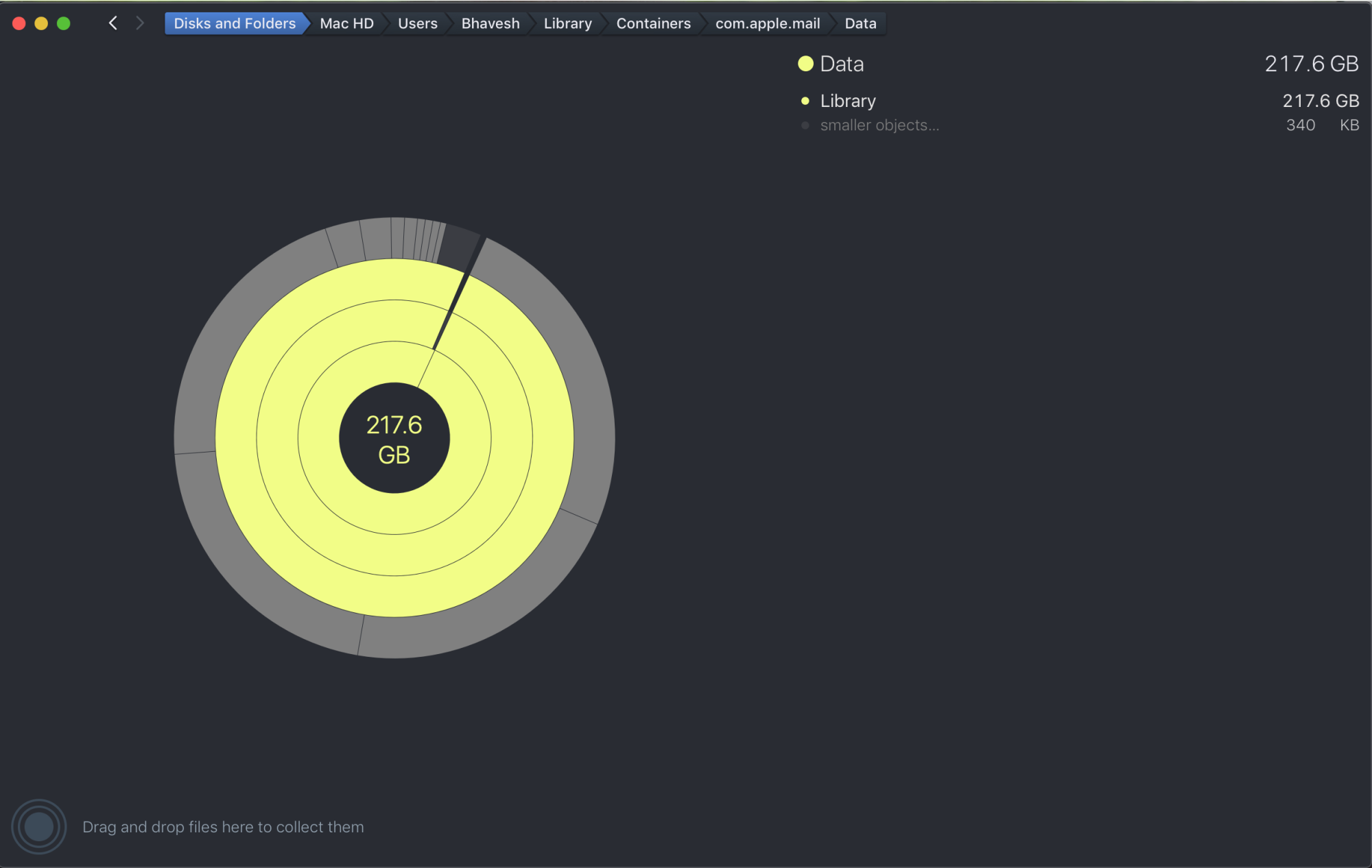Click the small yellow dot beside Library
The image size is (1372, 868).
coord(805,101)
